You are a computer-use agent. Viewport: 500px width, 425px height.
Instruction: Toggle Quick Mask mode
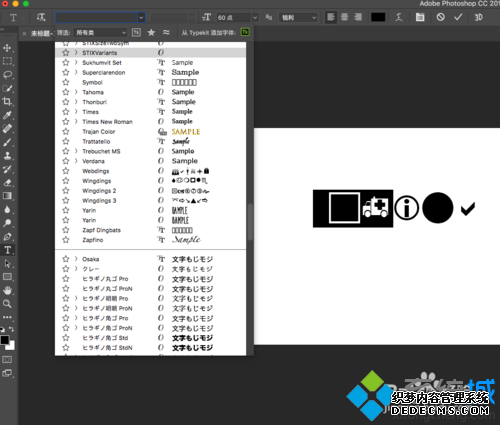pos(7,359)
